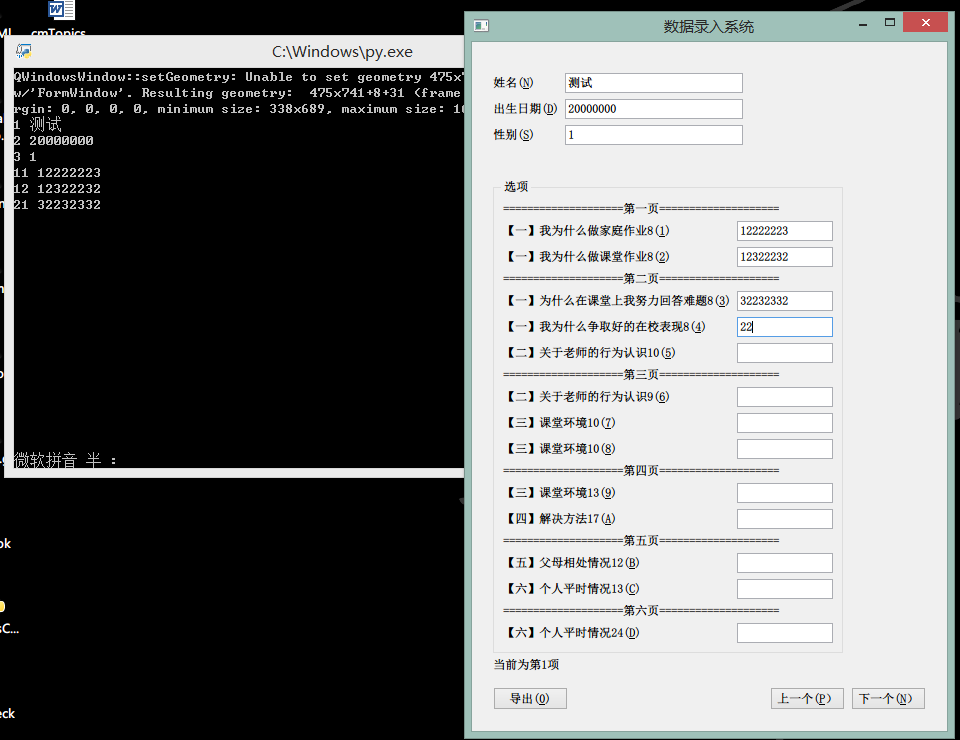Click the 我为什么做课堂作业8(2) input box
The width and height of the screenshot is (960, 740).
click(784, 257)
